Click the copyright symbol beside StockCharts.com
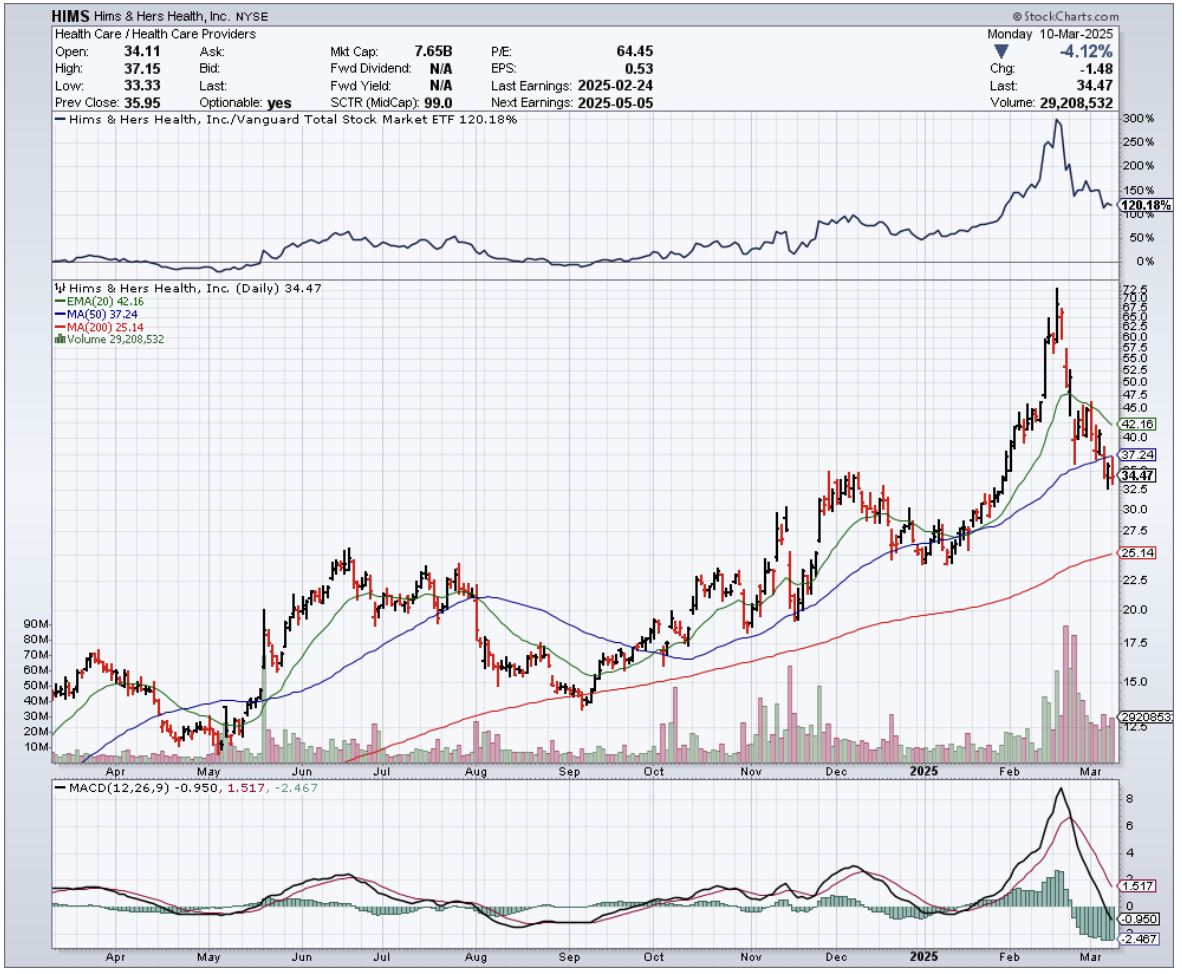1182x974 pixels. 1016,17
